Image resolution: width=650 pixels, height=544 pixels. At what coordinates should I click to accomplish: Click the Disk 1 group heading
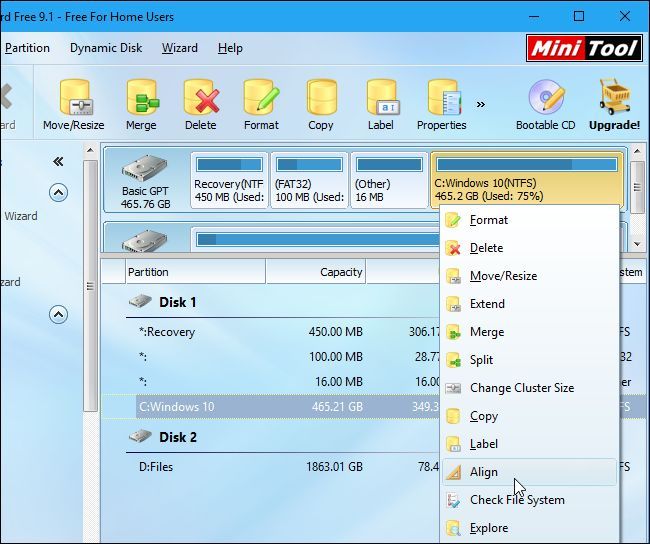pyautogui.click(x=178, y=302)
